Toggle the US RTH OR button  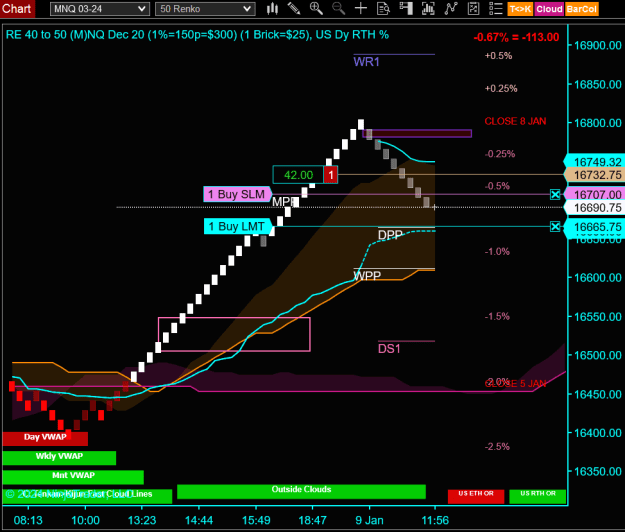coord(538,496)
